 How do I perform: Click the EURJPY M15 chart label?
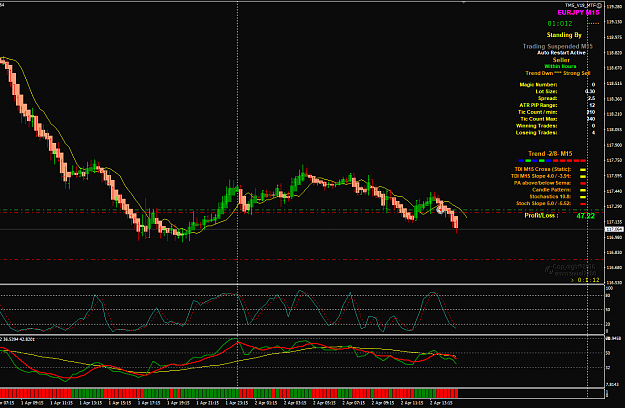578,13
